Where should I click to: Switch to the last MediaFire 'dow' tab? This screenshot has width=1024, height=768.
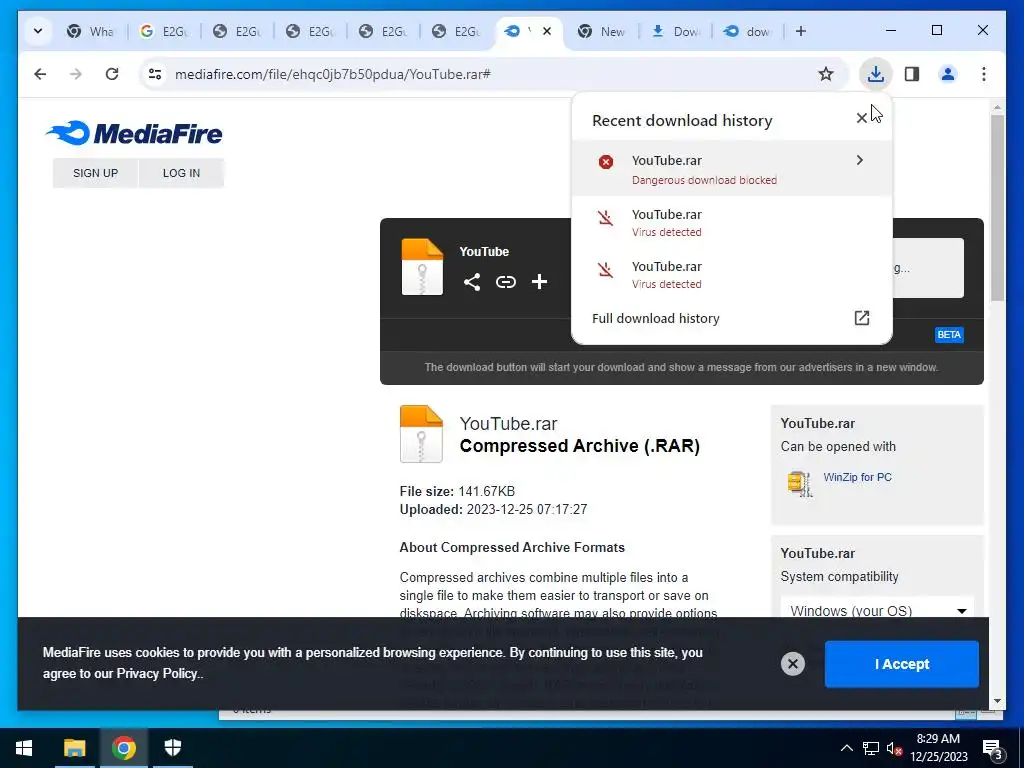748,31
